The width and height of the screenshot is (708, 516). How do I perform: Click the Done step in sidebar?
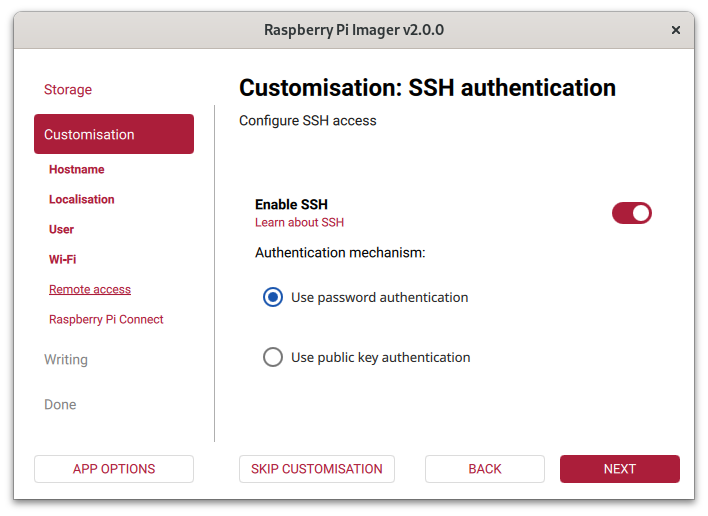(60, 405)
